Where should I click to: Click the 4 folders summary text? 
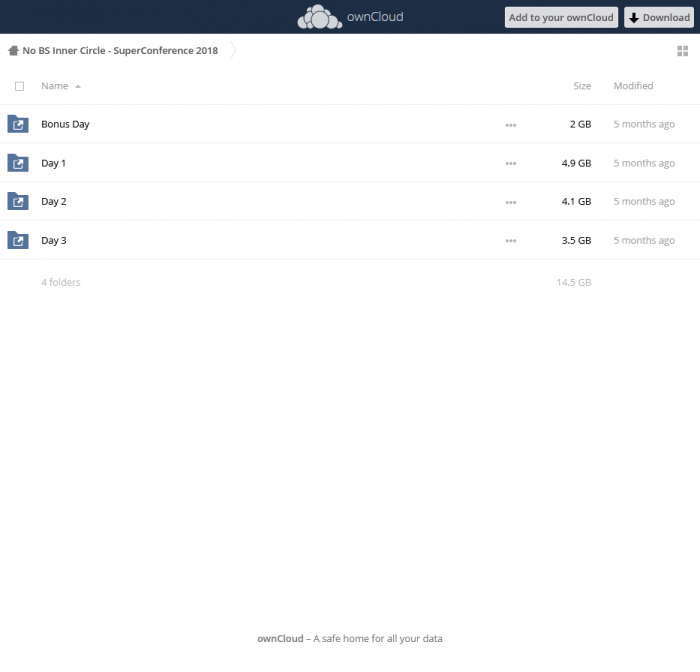tap(61, 282)
